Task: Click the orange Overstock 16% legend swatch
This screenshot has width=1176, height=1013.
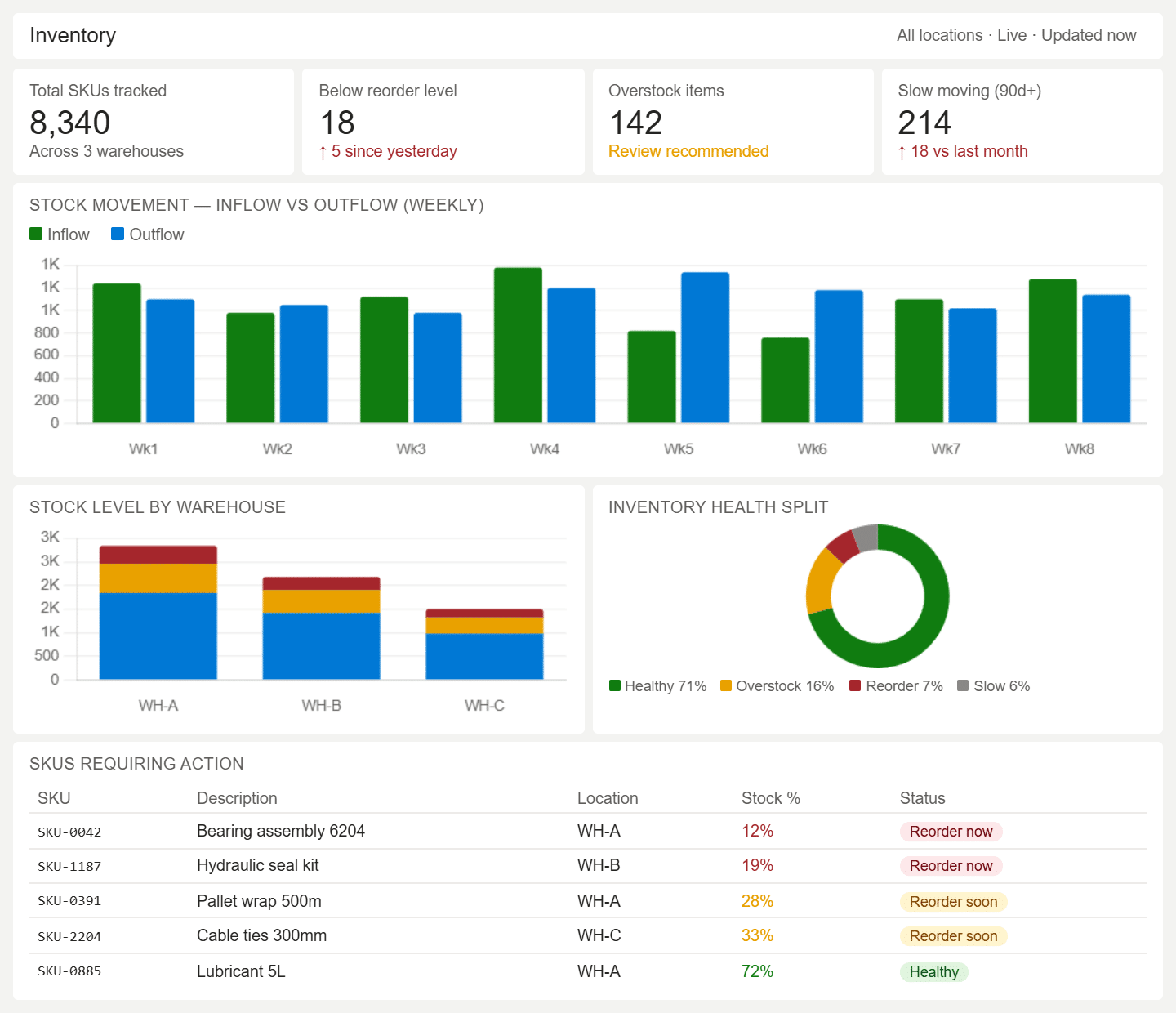Action: [726, 685]
